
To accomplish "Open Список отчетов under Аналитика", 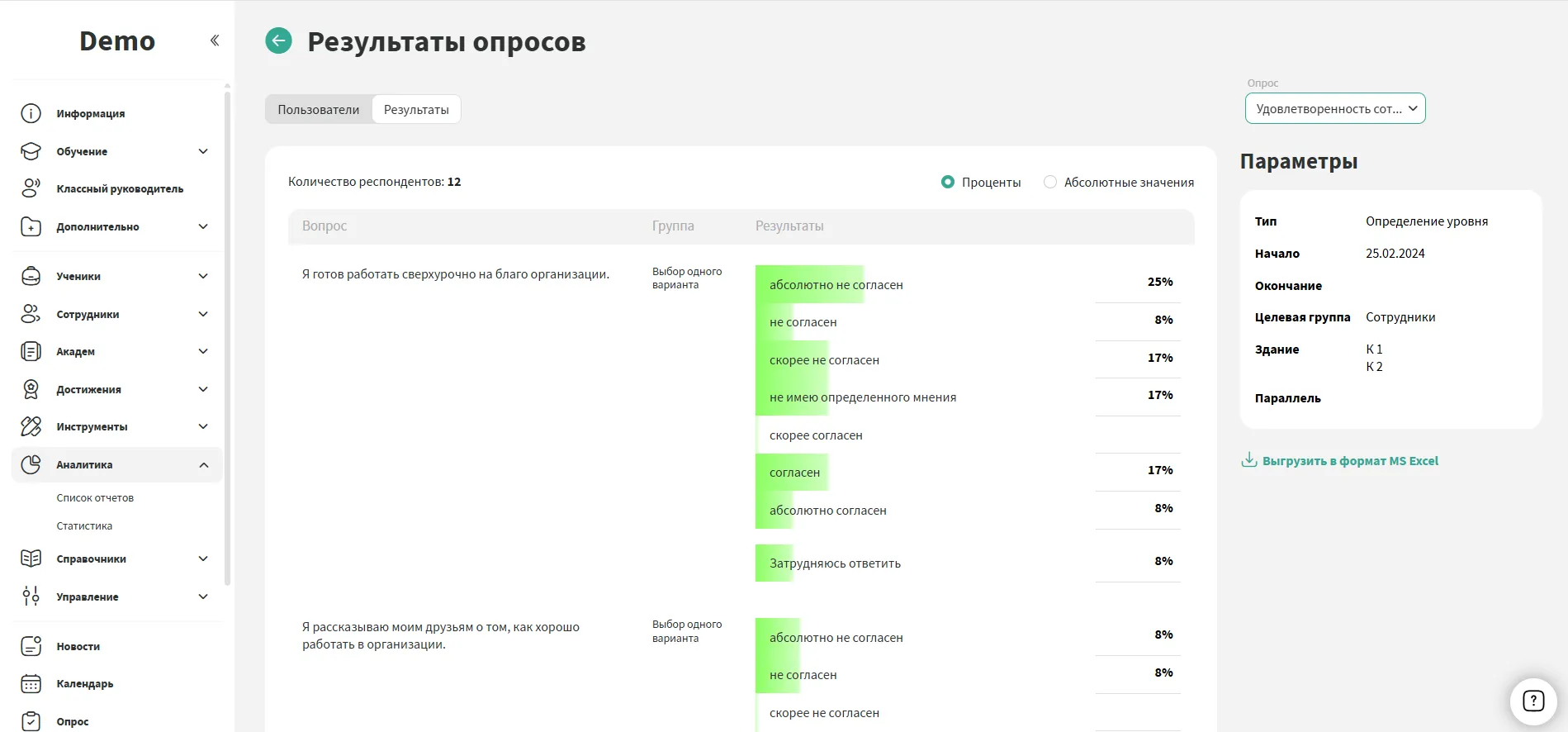I will [x=95, y=497].
